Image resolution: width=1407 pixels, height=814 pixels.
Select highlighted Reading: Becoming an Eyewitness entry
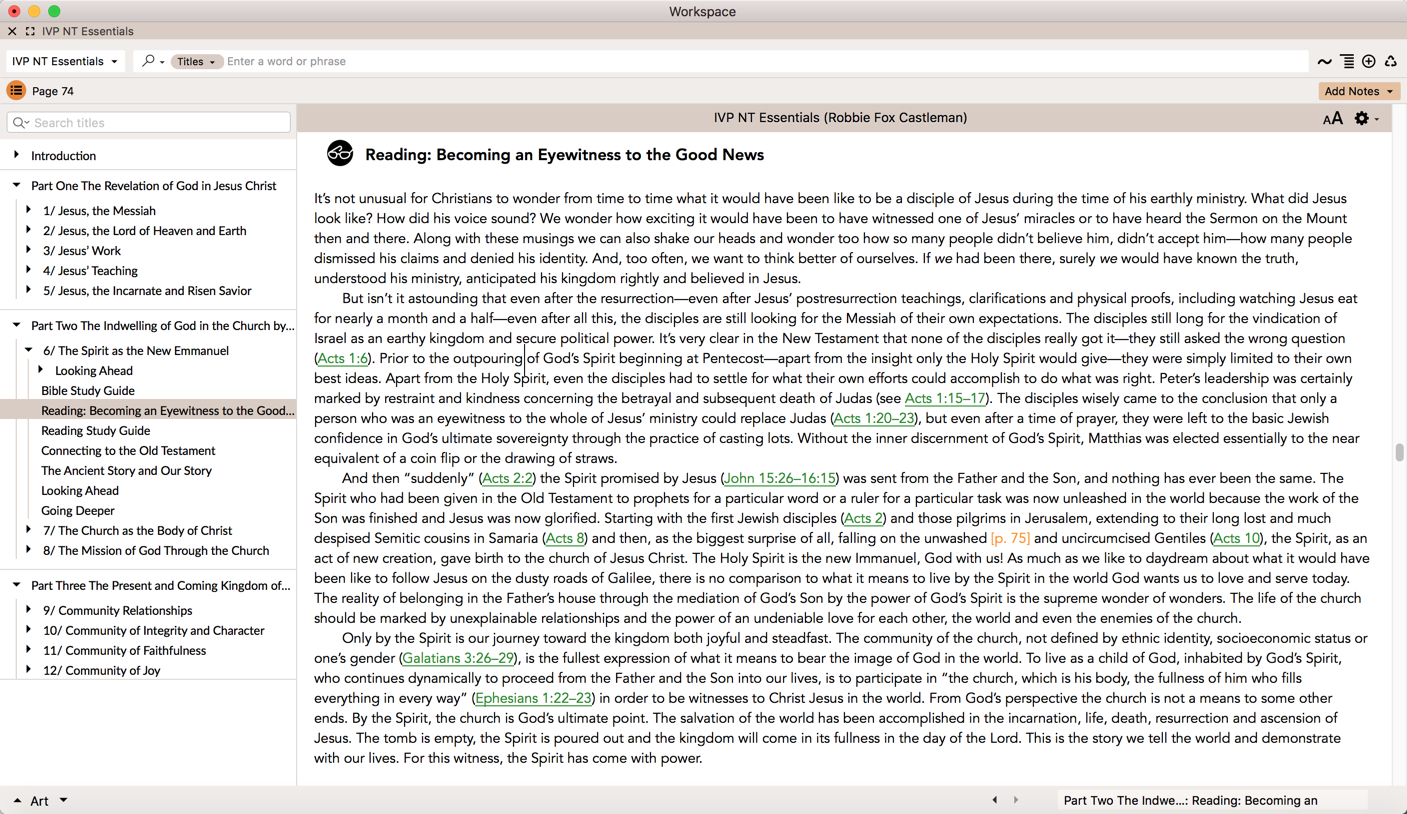tap(148, 410)
